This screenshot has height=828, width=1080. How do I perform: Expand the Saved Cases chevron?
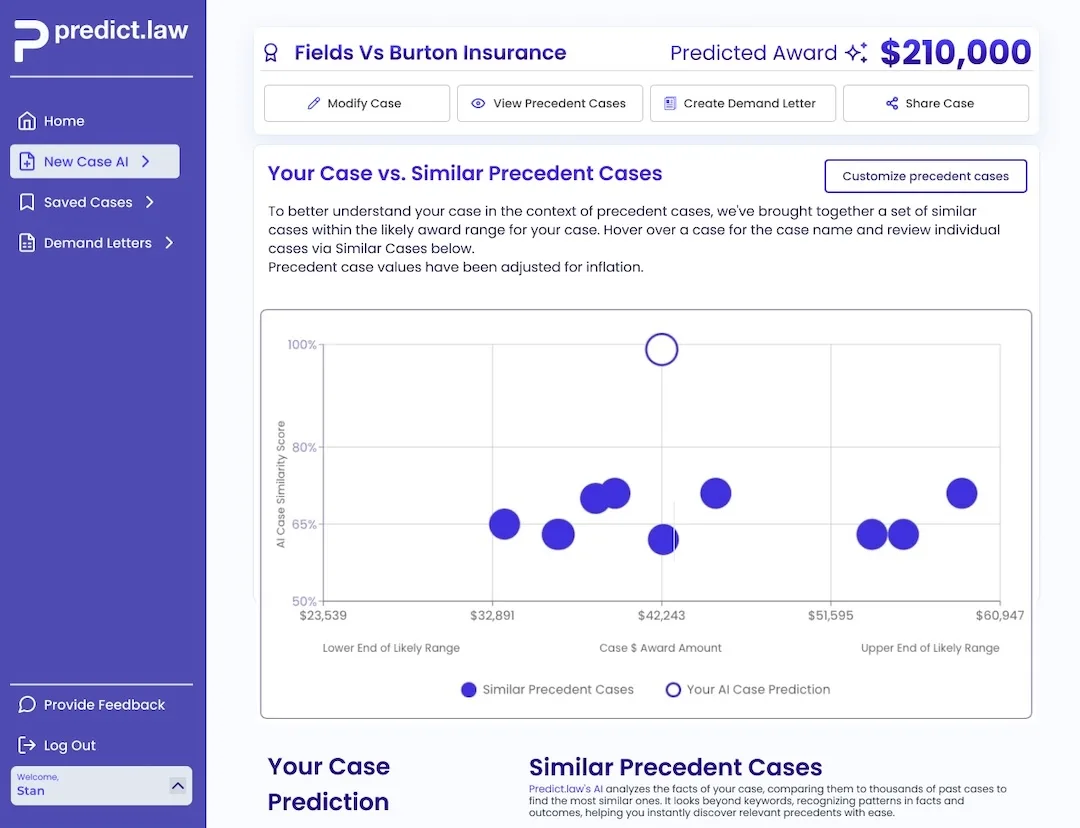pyautogui.click(x=150, y=202)
